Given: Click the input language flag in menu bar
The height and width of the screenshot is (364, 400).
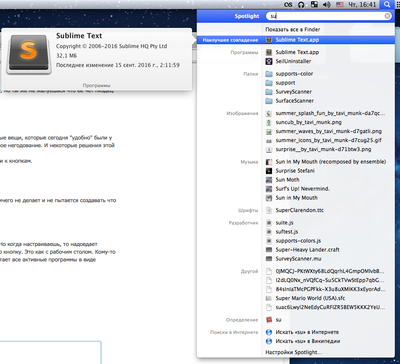Looking at the screenshot, I should 340,5.
